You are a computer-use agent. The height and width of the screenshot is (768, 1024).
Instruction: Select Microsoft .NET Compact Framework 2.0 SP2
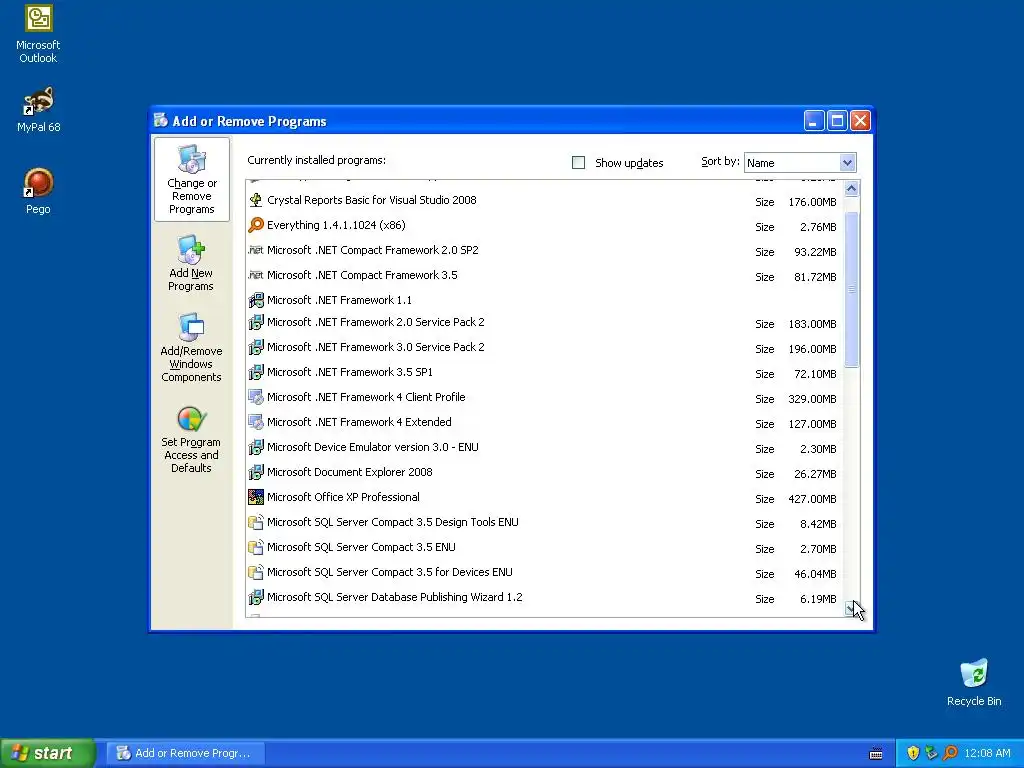point(545,250)
